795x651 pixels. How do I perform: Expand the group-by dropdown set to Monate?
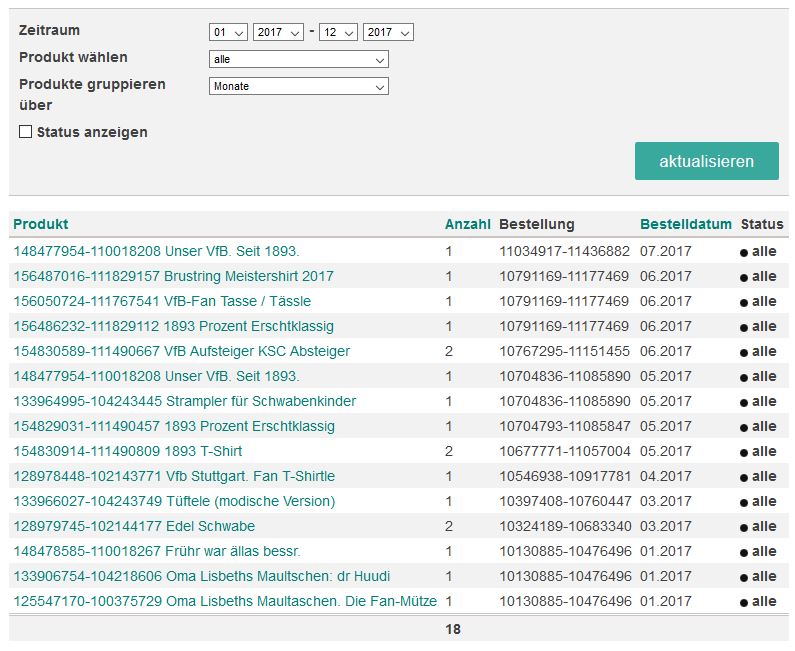(299, 86)
